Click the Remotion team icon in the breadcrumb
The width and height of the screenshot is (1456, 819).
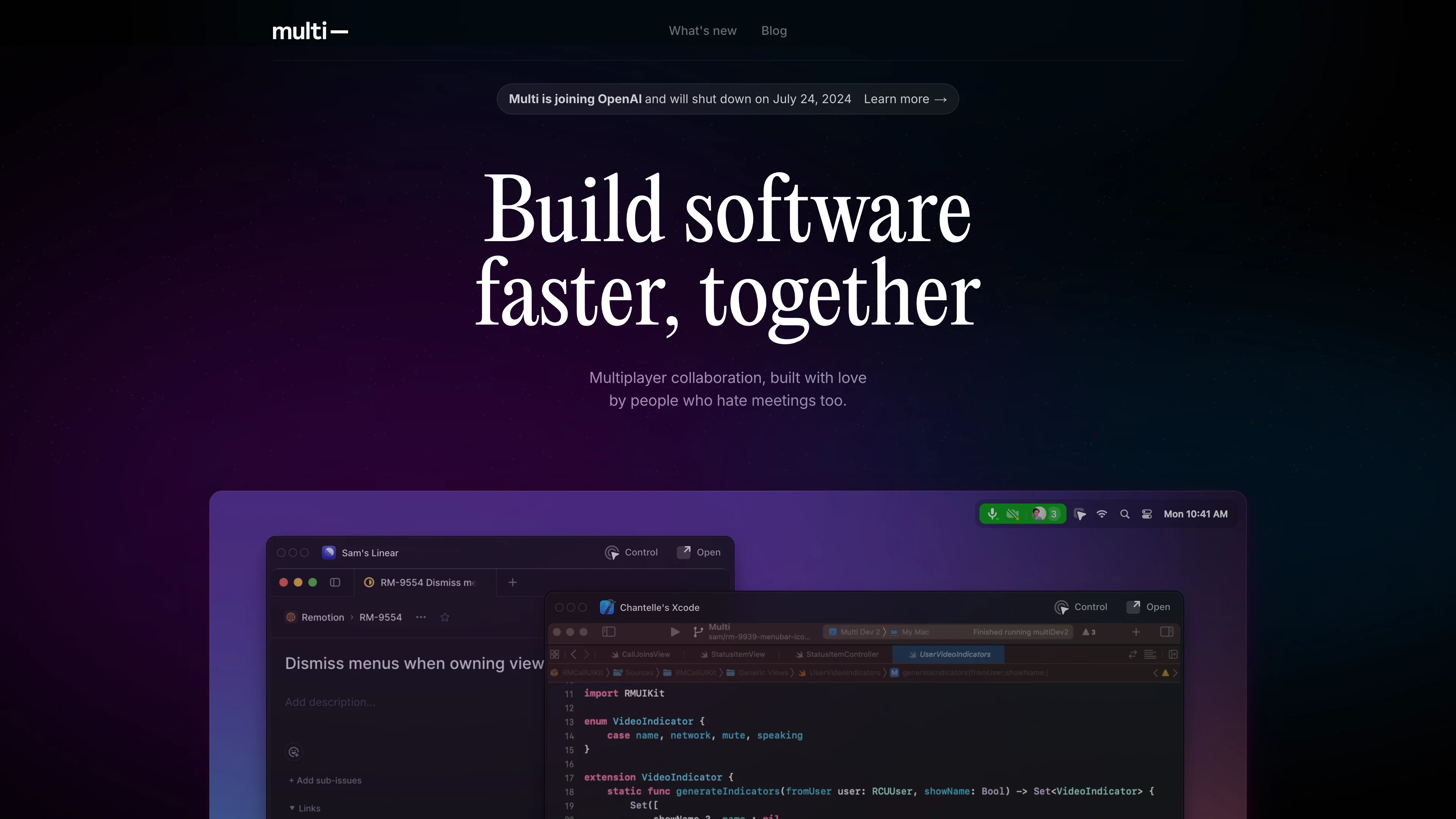(x=290, y=617)
